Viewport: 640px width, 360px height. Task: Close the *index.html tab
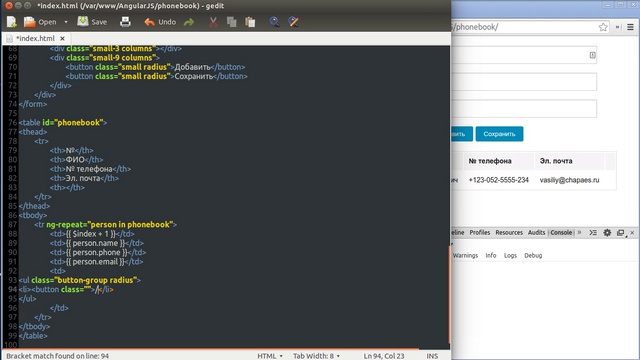coord(62,38)
